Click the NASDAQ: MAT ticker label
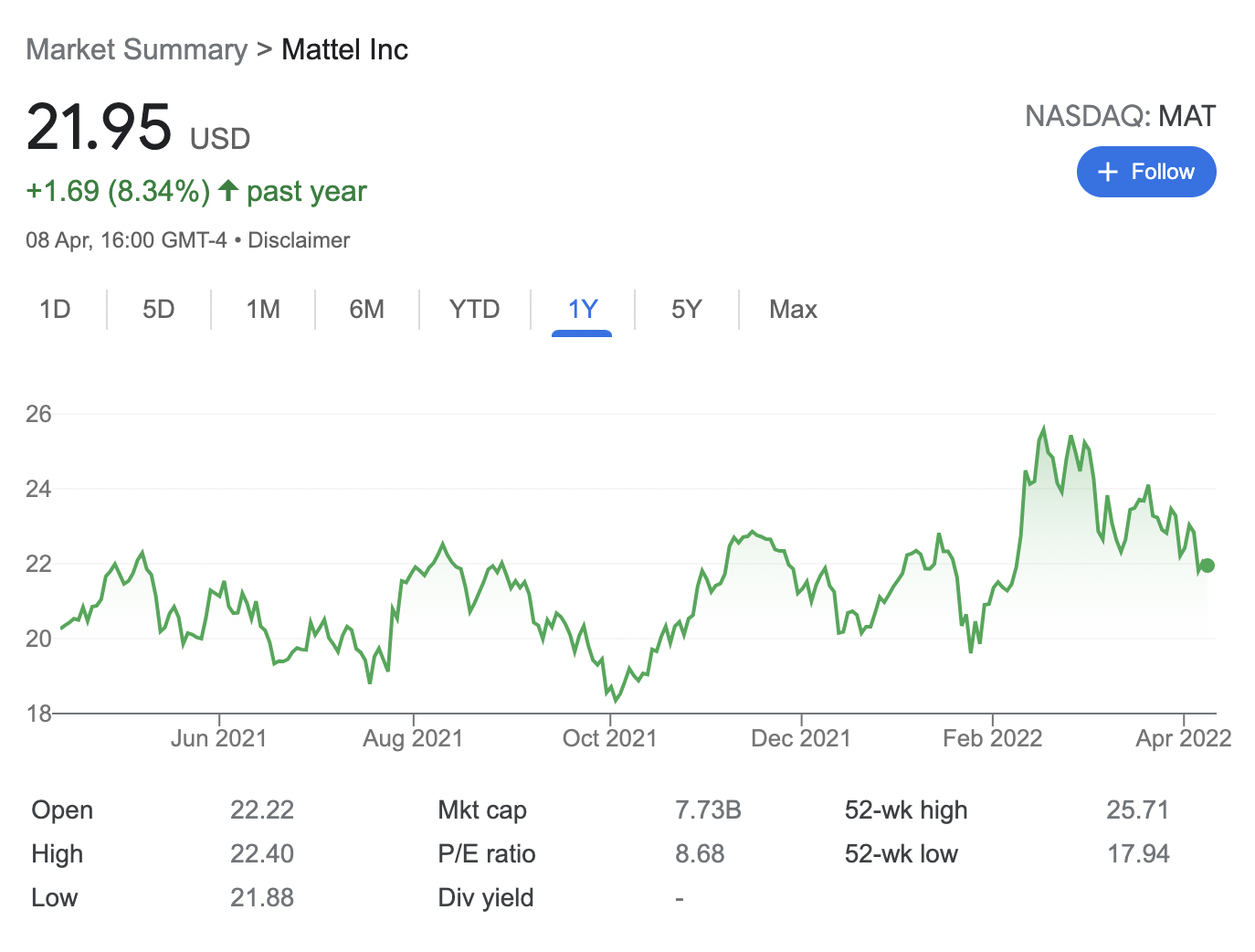 click(1122, 116)
